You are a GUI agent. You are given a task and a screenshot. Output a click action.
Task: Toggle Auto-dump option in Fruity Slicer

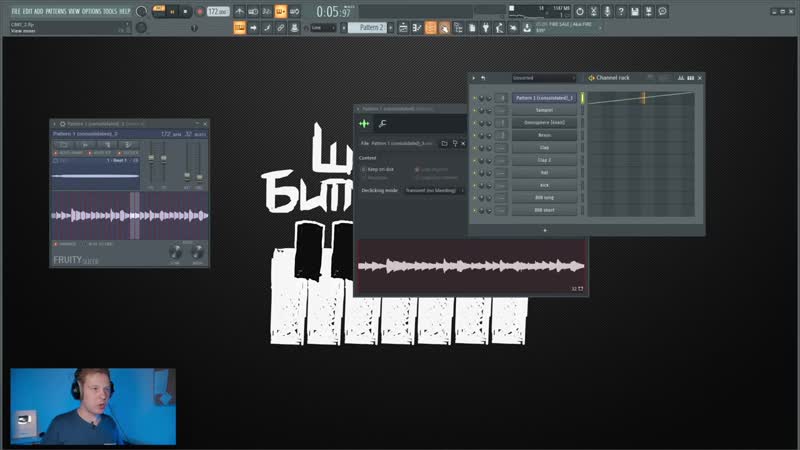point(58,153)
